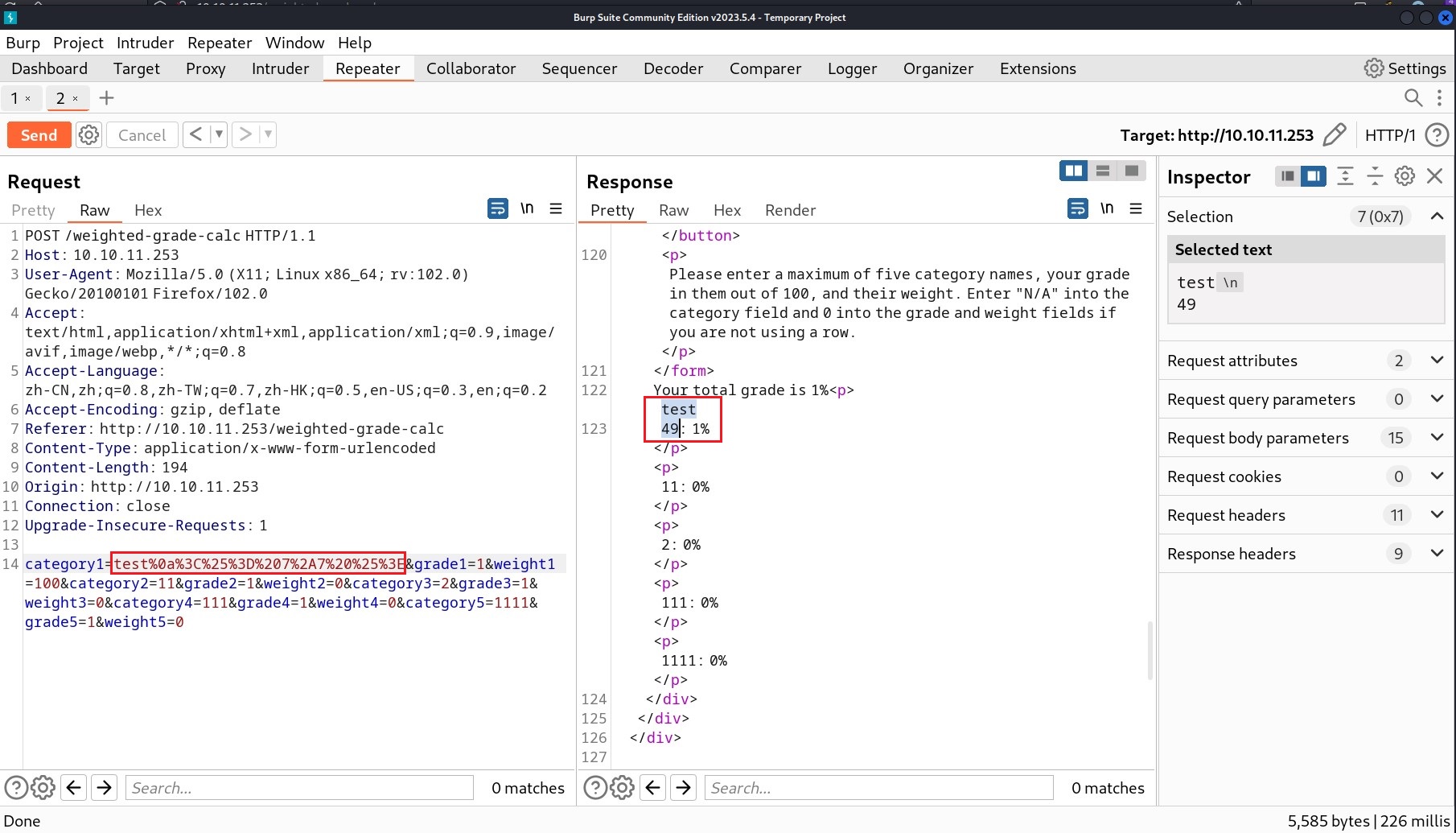Image resolution: width=1456 pixels, height=833 pixels.
Task: Send the request
Action: click(39, 135)
